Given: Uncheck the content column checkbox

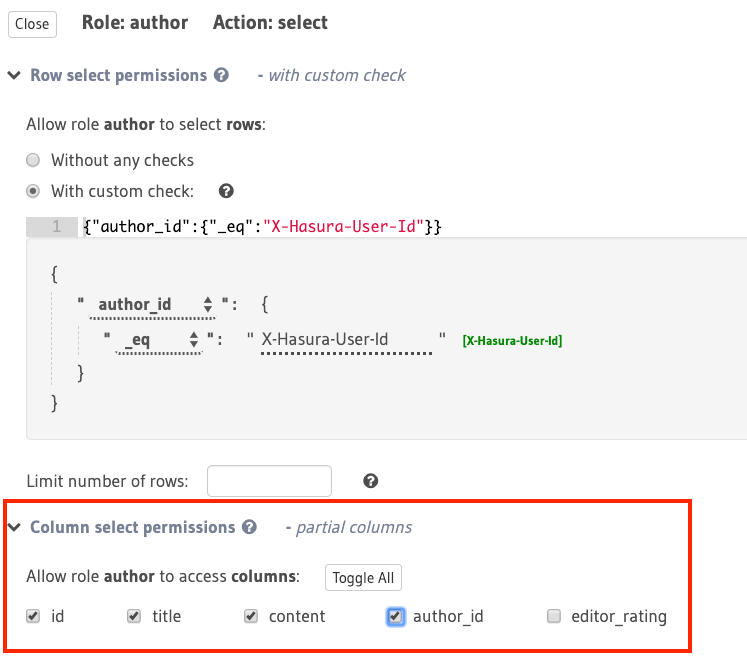Looking at the screenshot, I should (251, 616).
